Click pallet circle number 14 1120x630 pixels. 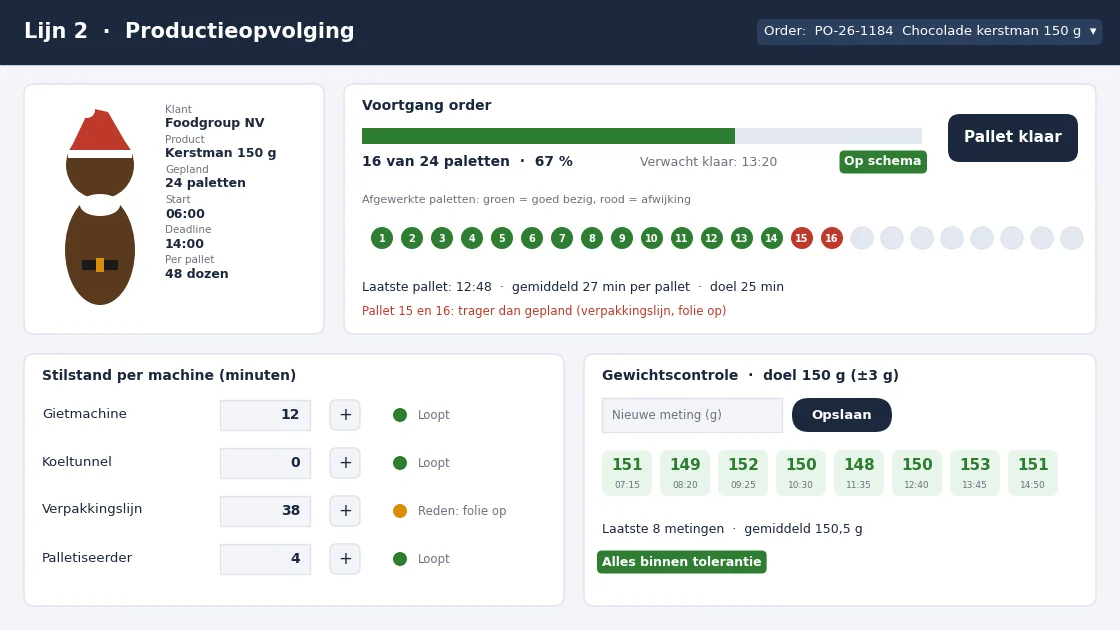[771, 239]
